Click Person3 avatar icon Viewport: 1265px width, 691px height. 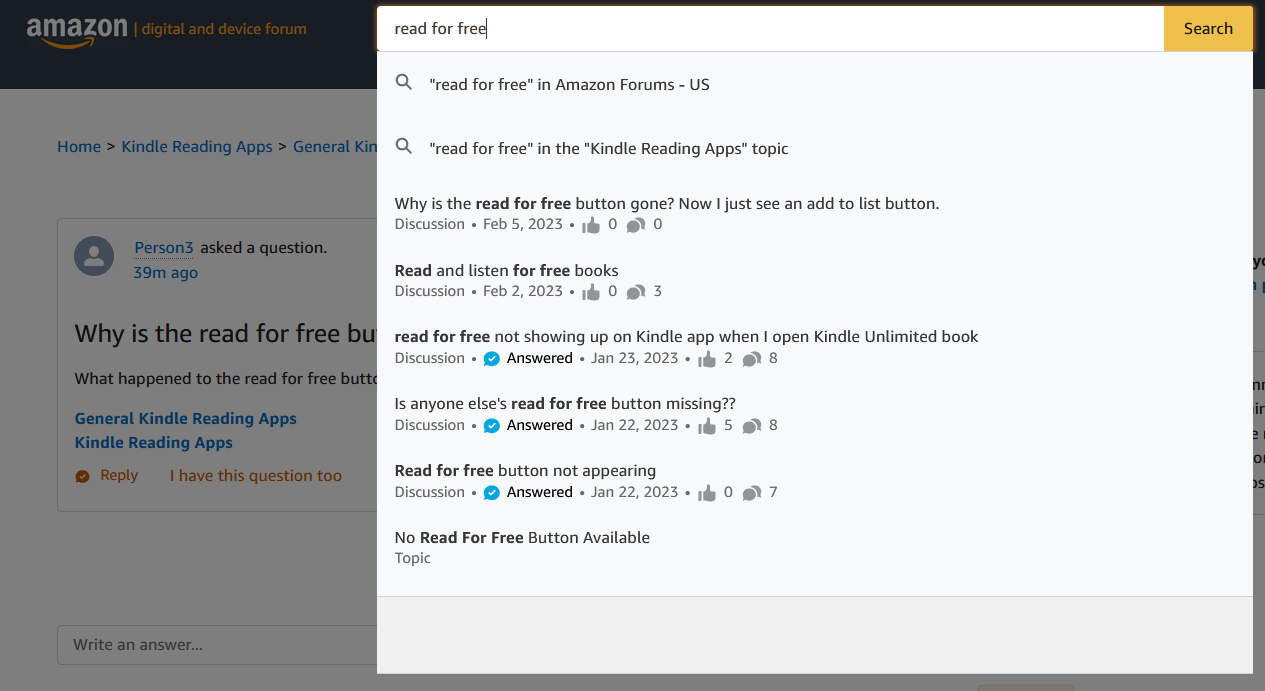point(94,257)
